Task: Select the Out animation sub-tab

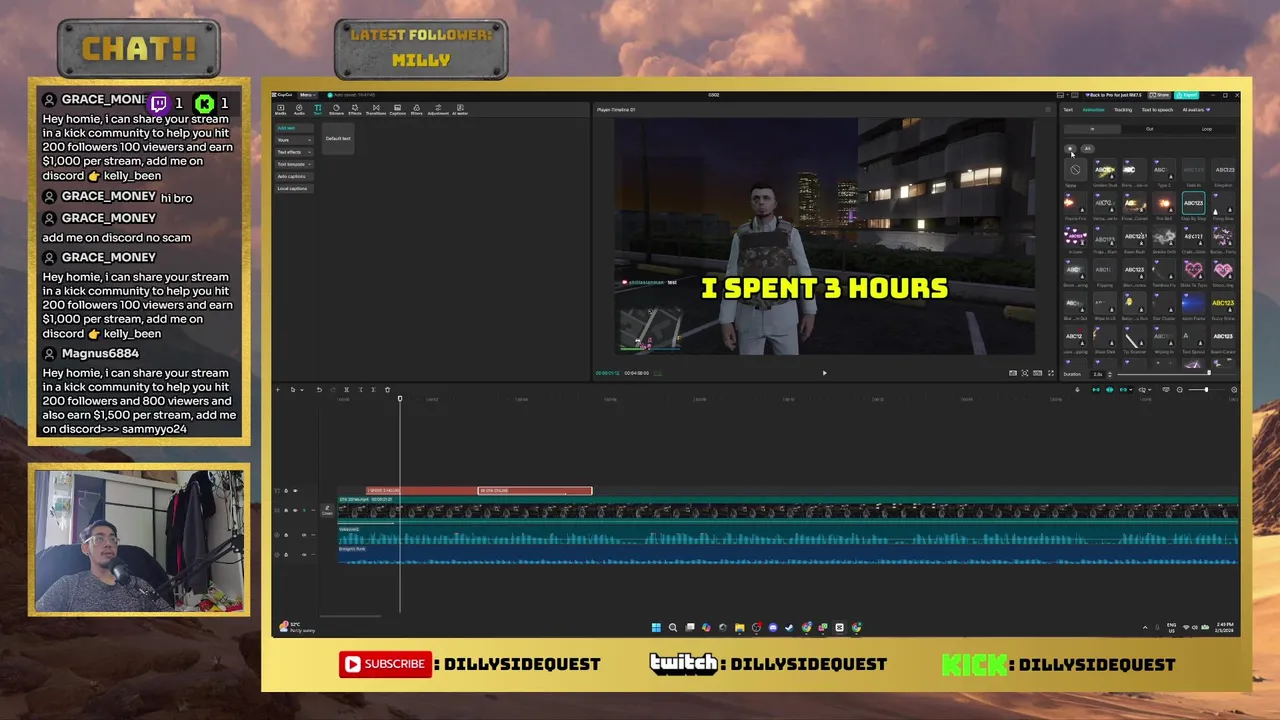Action: coord(1150,129)
